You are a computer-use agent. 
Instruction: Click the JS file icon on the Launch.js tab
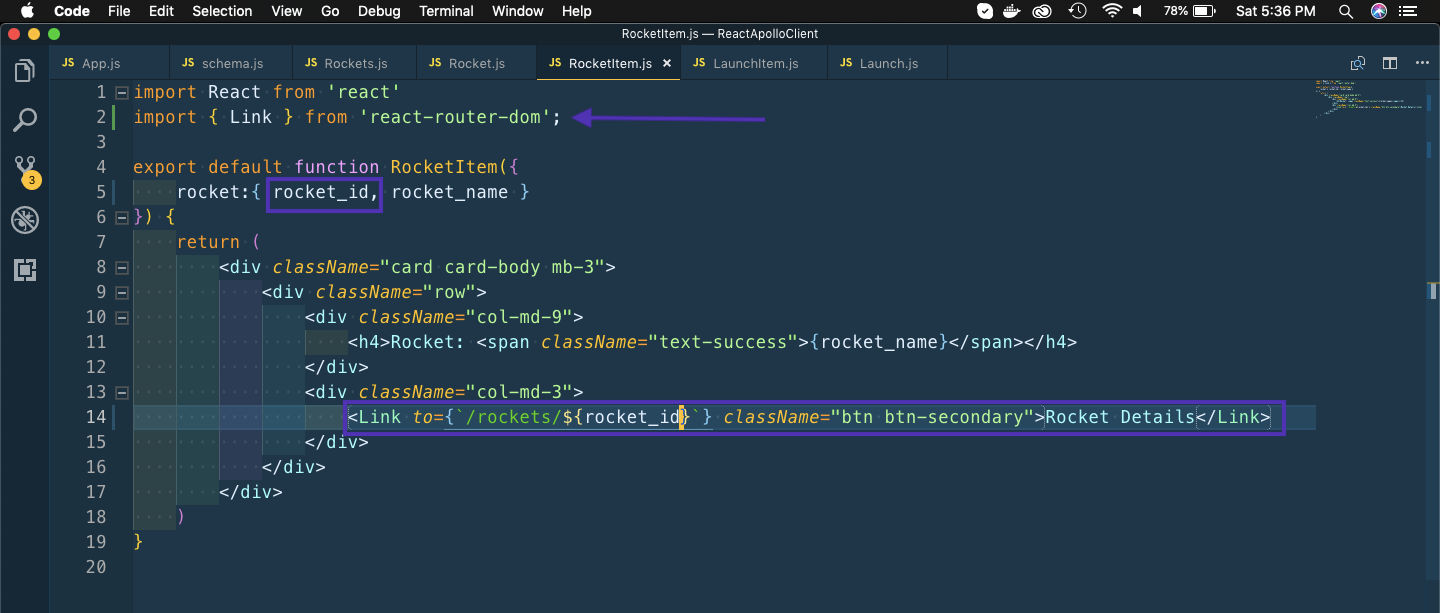846,63
